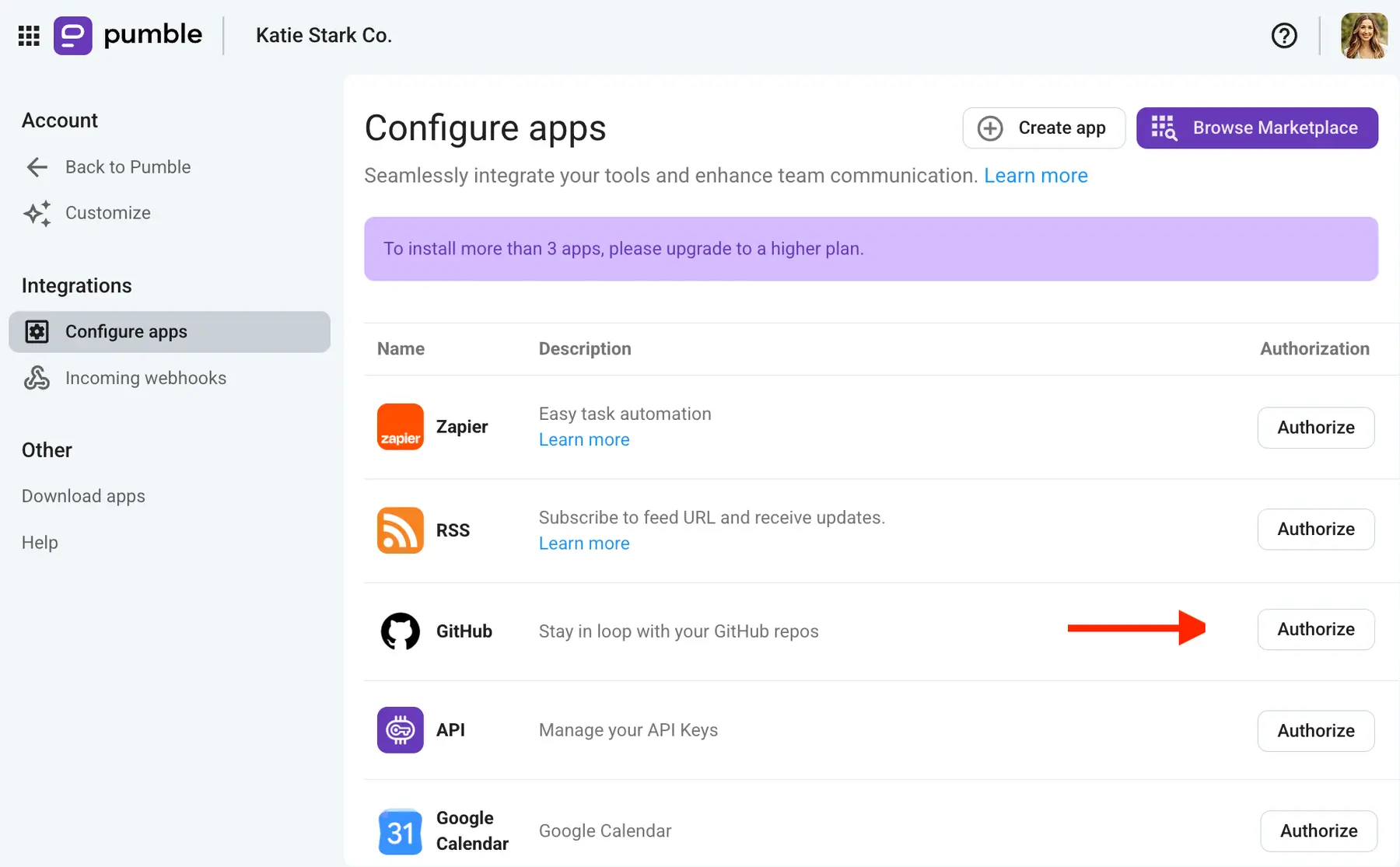Viewport: 1400px width, 867px height.
Task: Click the marketplace grid search icon
Action: [x=1164, y=128]
